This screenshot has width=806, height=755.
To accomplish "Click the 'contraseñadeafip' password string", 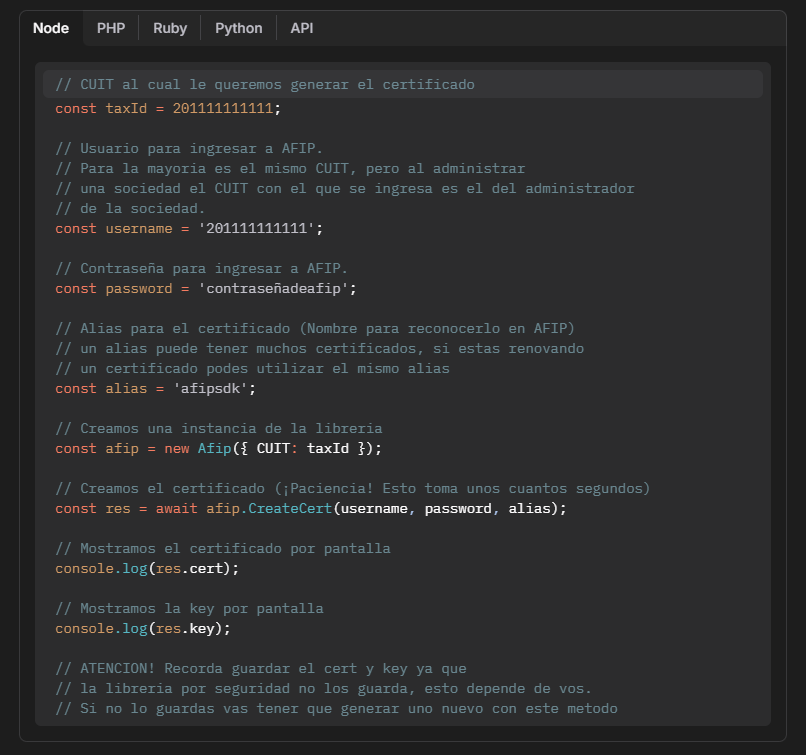I will pos(277,288).
